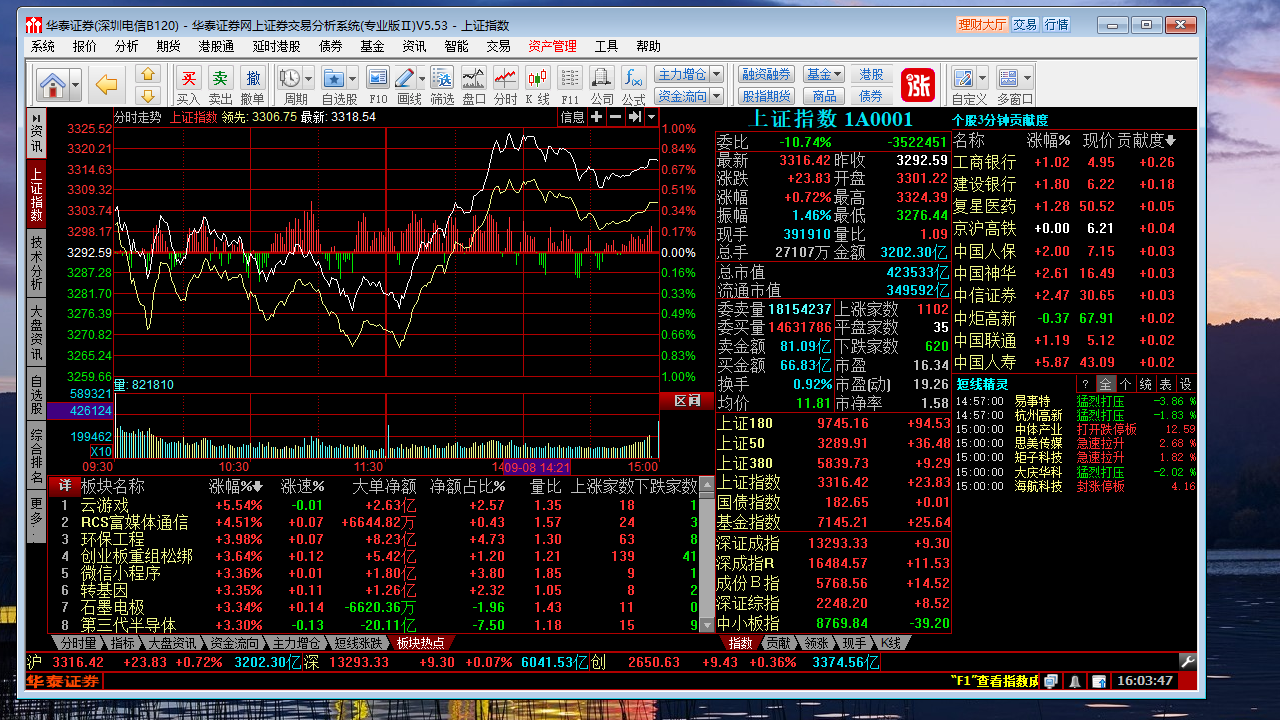Viewport: 1280px width, 720px height.
Task: Click the 融资融券 button
Action: click(766, 74)
